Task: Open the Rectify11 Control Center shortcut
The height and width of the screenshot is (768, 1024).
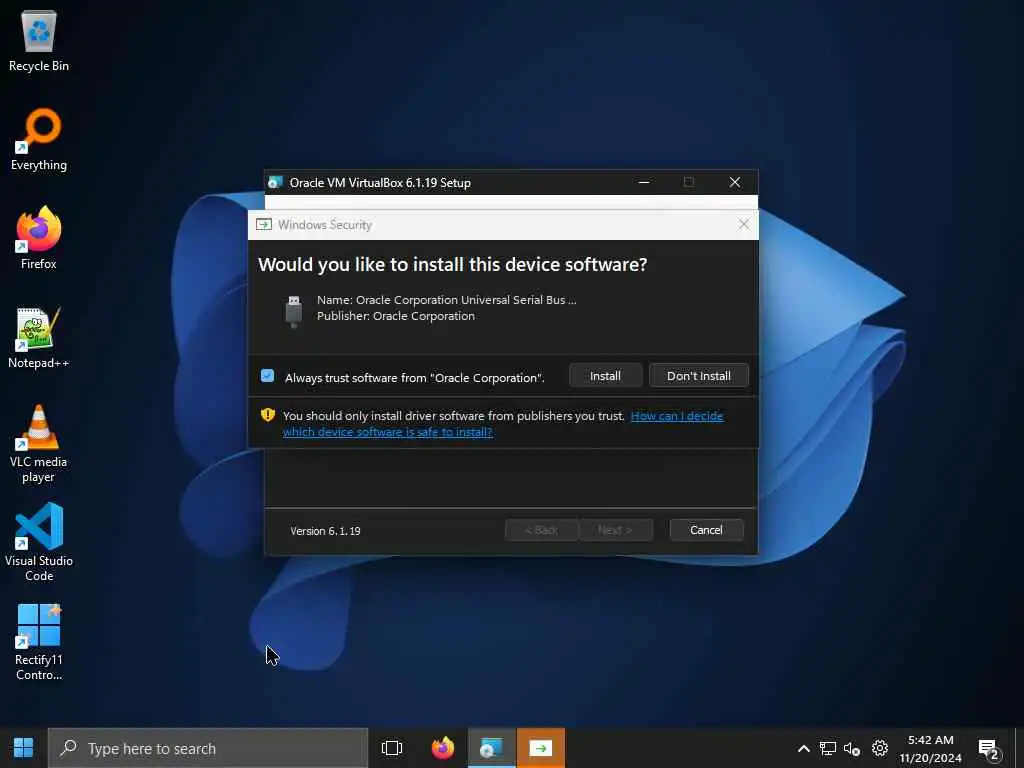Action: coord(39,642)
